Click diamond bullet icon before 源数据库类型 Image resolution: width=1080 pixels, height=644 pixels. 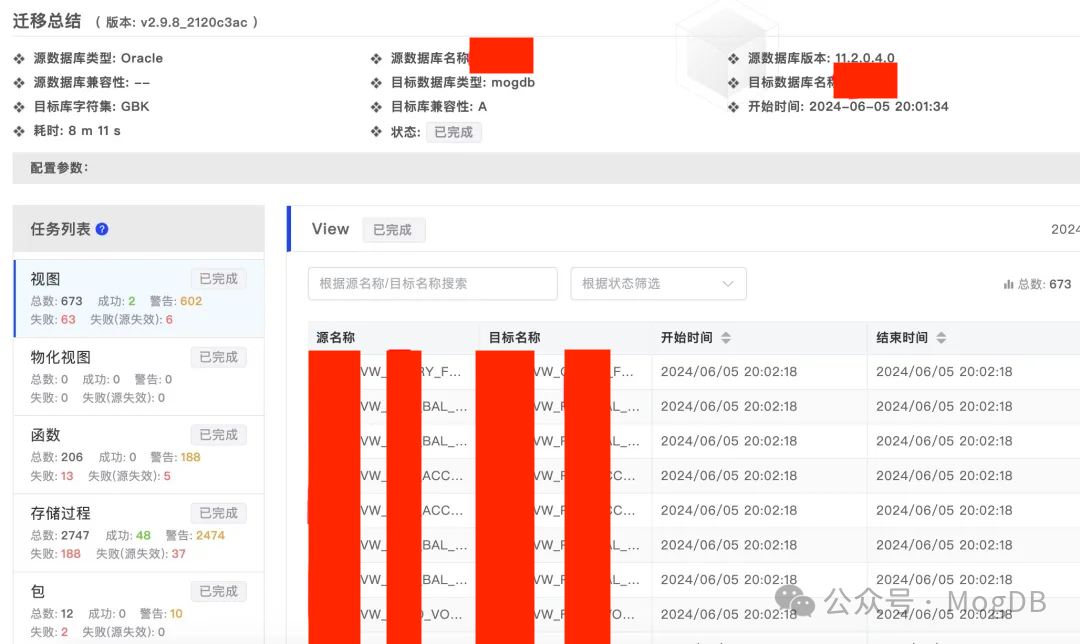coord(19,59)
